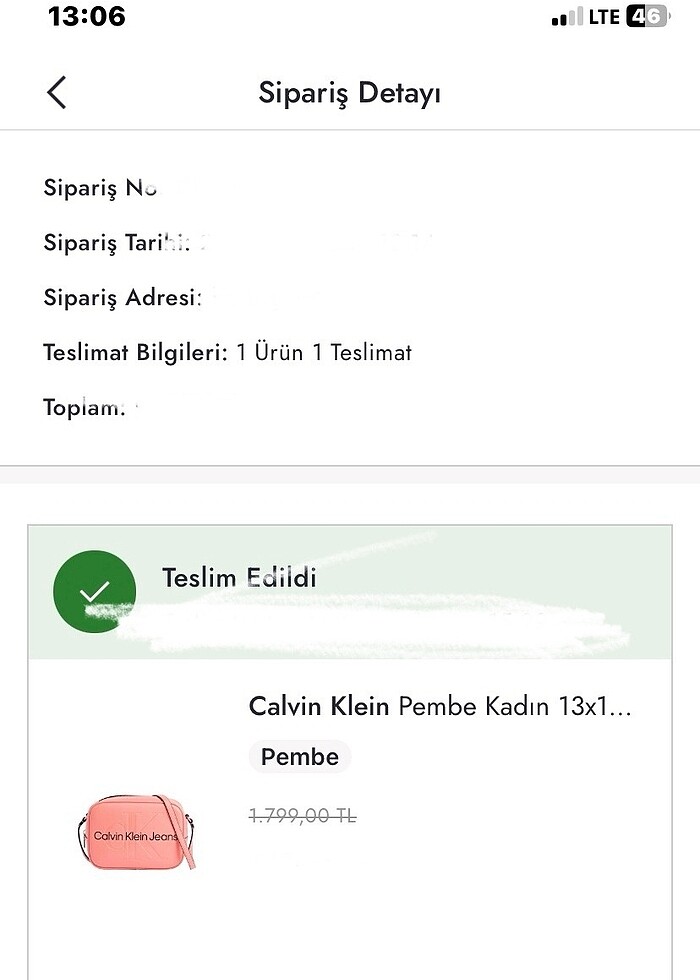Image resolution: width=700 pixels, height=980 pixels.
Task: Open the bold Calvin Klein brand name
Action: tap(318, 707)
